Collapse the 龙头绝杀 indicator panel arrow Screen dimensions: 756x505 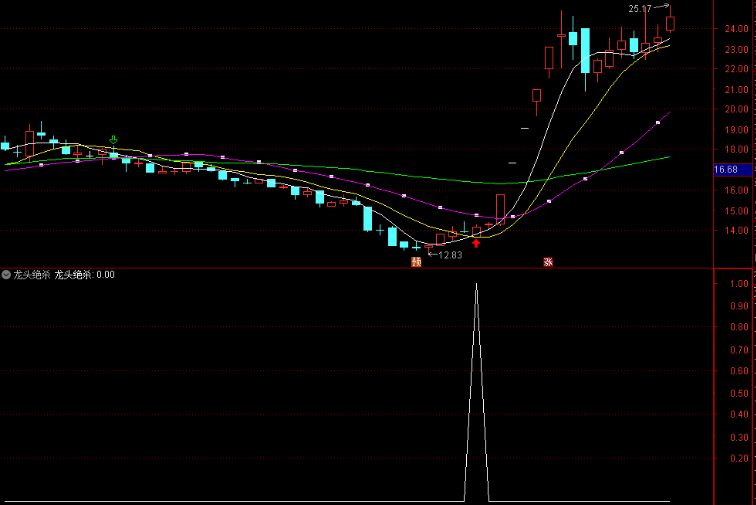pos(6,275)
